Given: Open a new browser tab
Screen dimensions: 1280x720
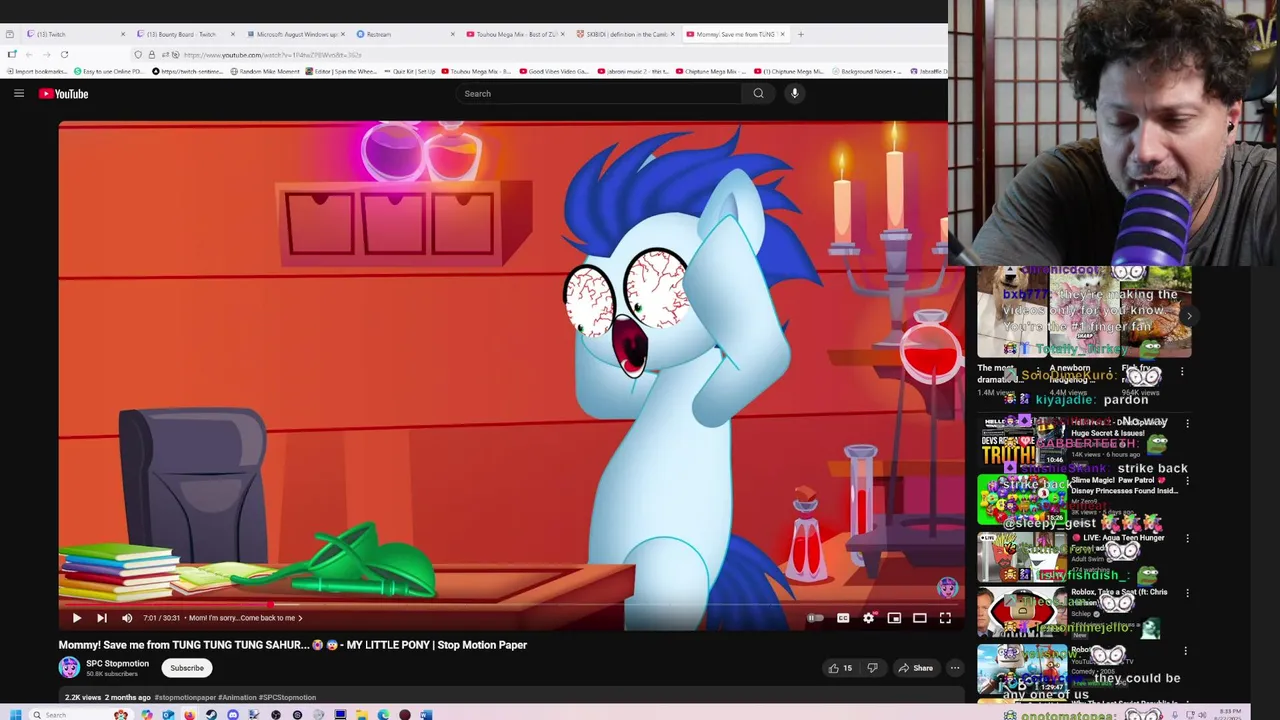Looking at the screenshot, I should [x=800, y=34].
